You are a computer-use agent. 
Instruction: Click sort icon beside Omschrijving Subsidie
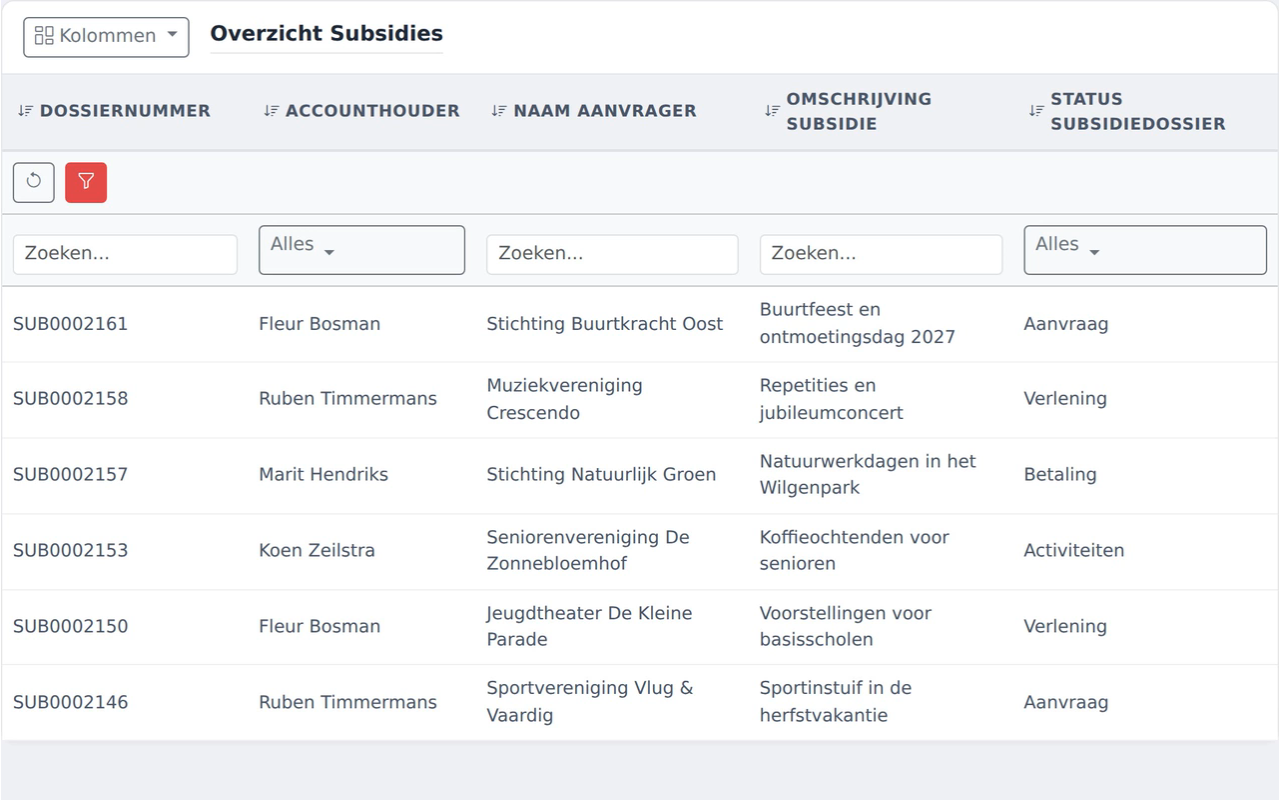[x=772, y=111]
